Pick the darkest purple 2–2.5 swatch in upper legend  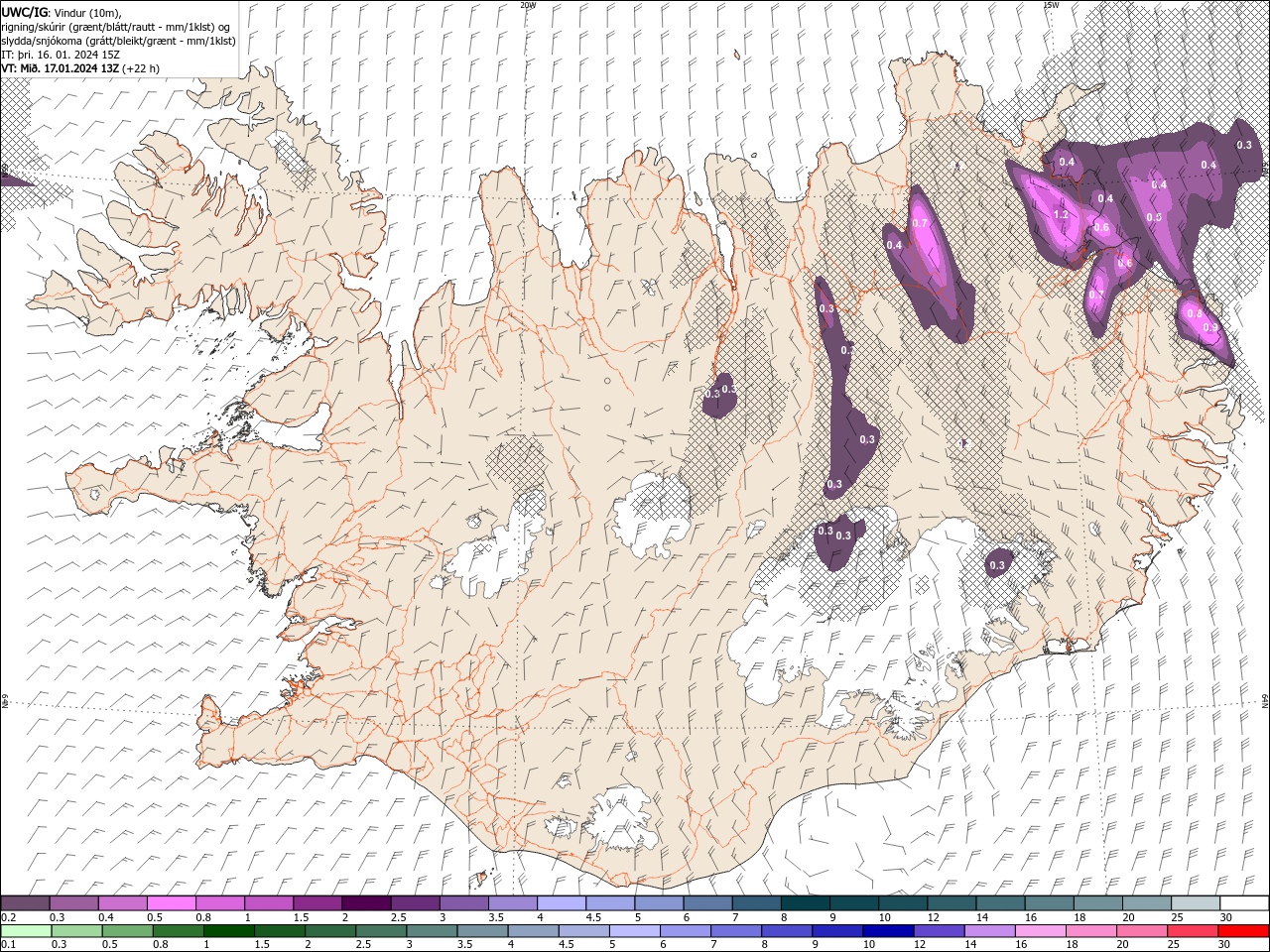point(366,903)
